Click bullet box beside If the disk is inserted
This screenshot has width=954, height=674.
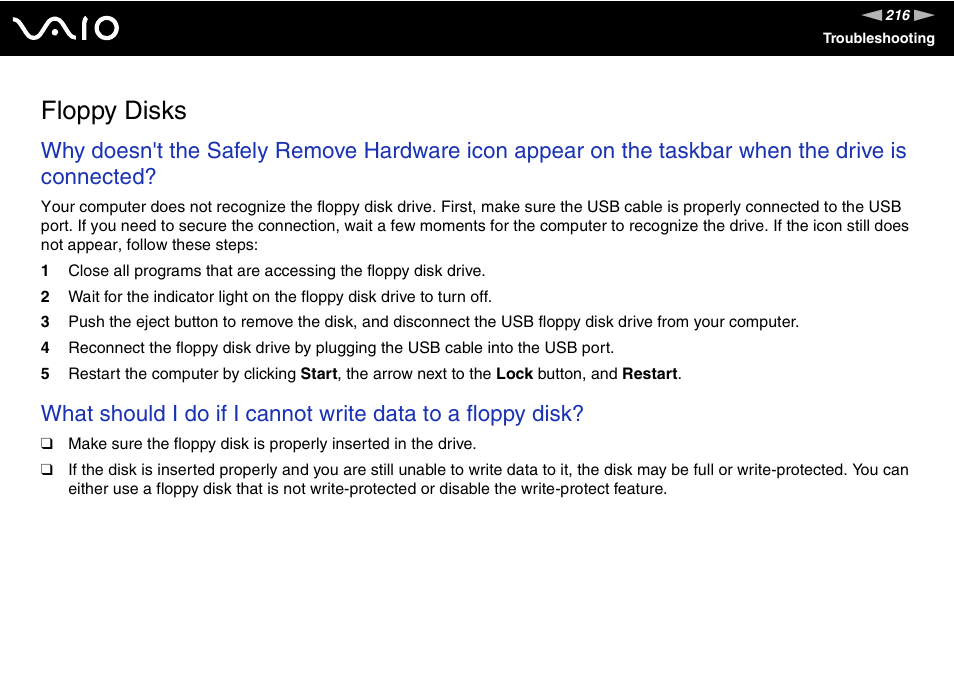[47, 470]
